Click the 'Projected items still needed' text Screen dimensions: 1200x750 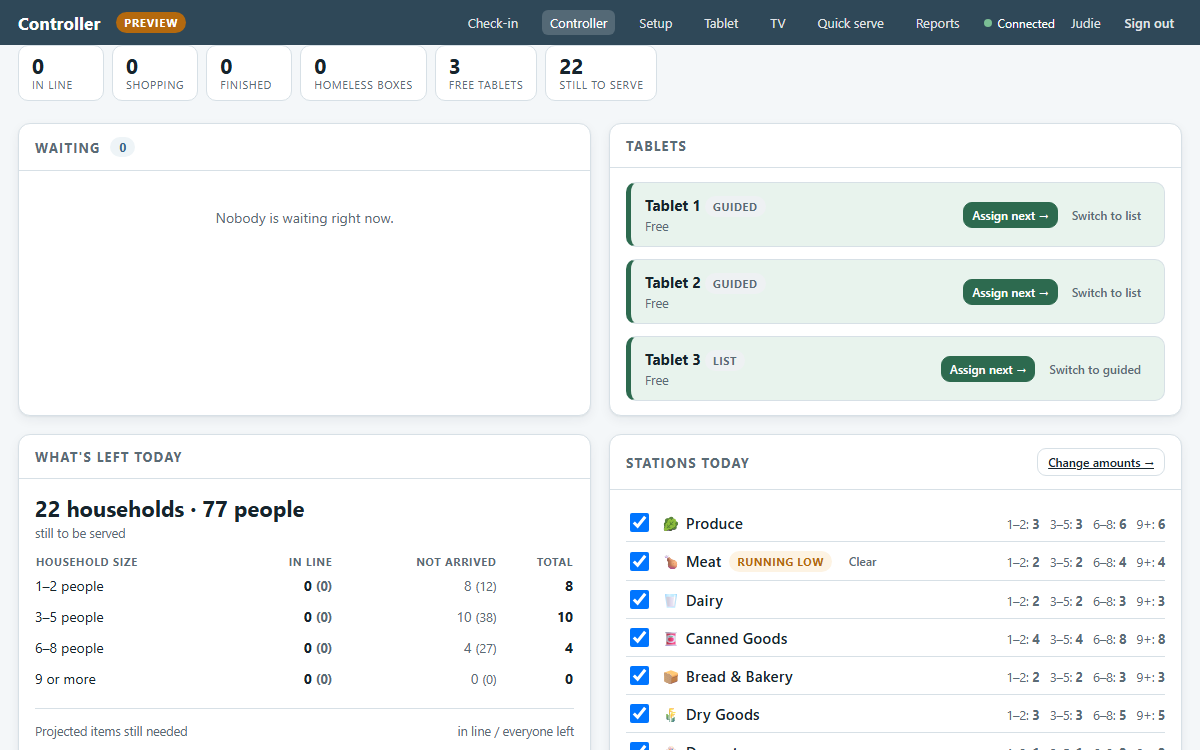point(111,731)
